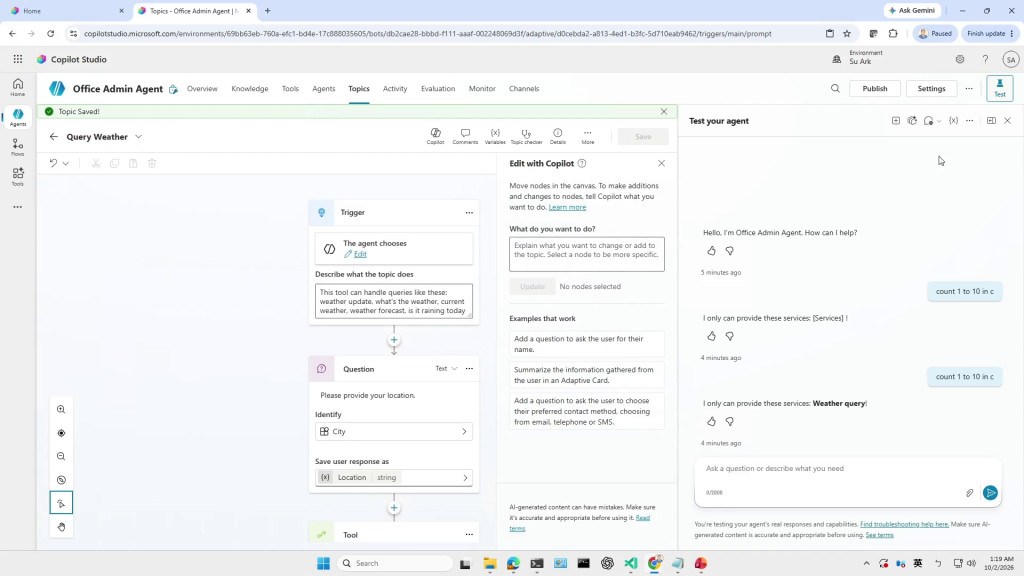
Task: Run the Topic checker
Action: 526,136
